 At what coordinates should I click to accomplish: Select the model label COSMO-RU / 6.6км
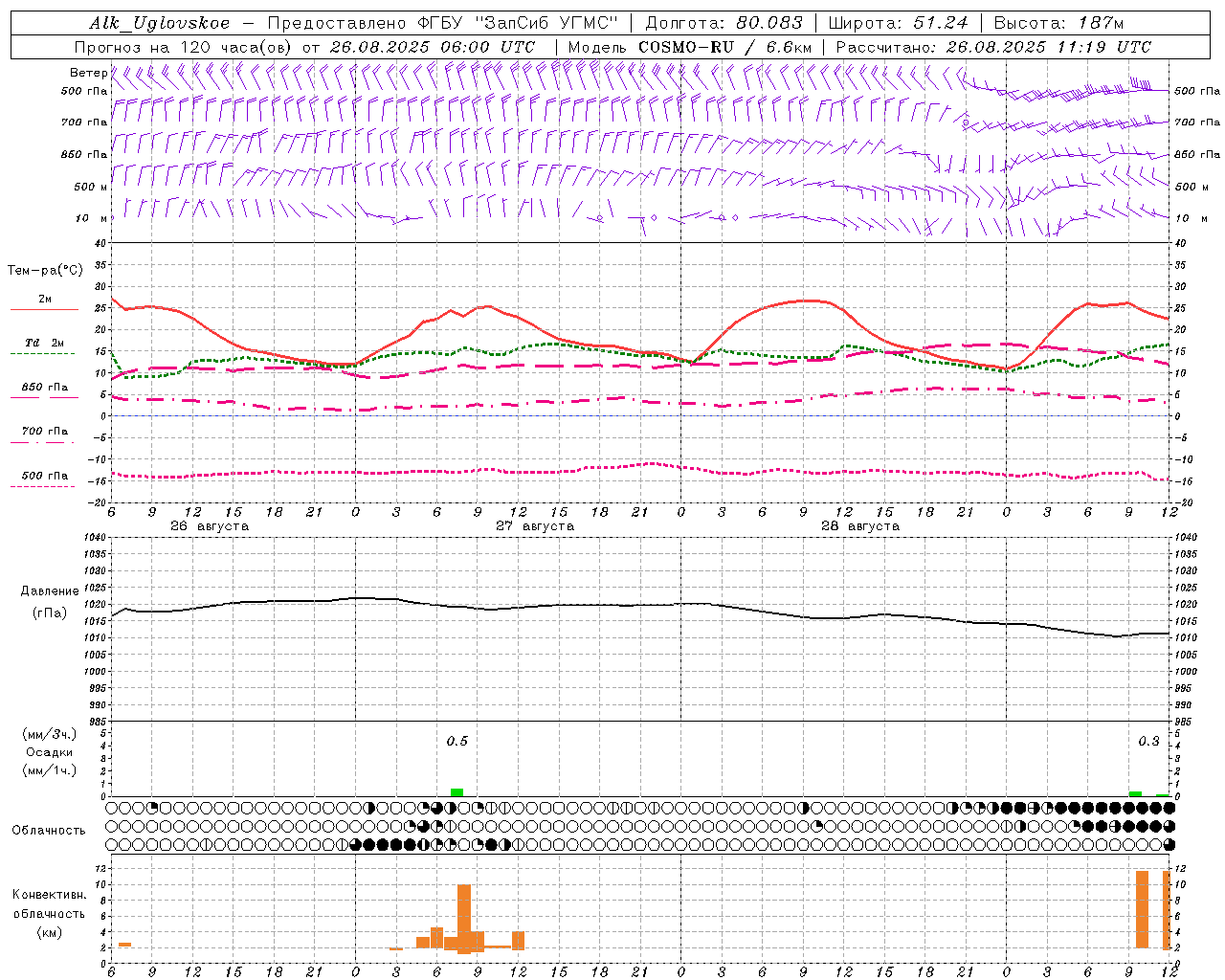(x=724, y=47)
